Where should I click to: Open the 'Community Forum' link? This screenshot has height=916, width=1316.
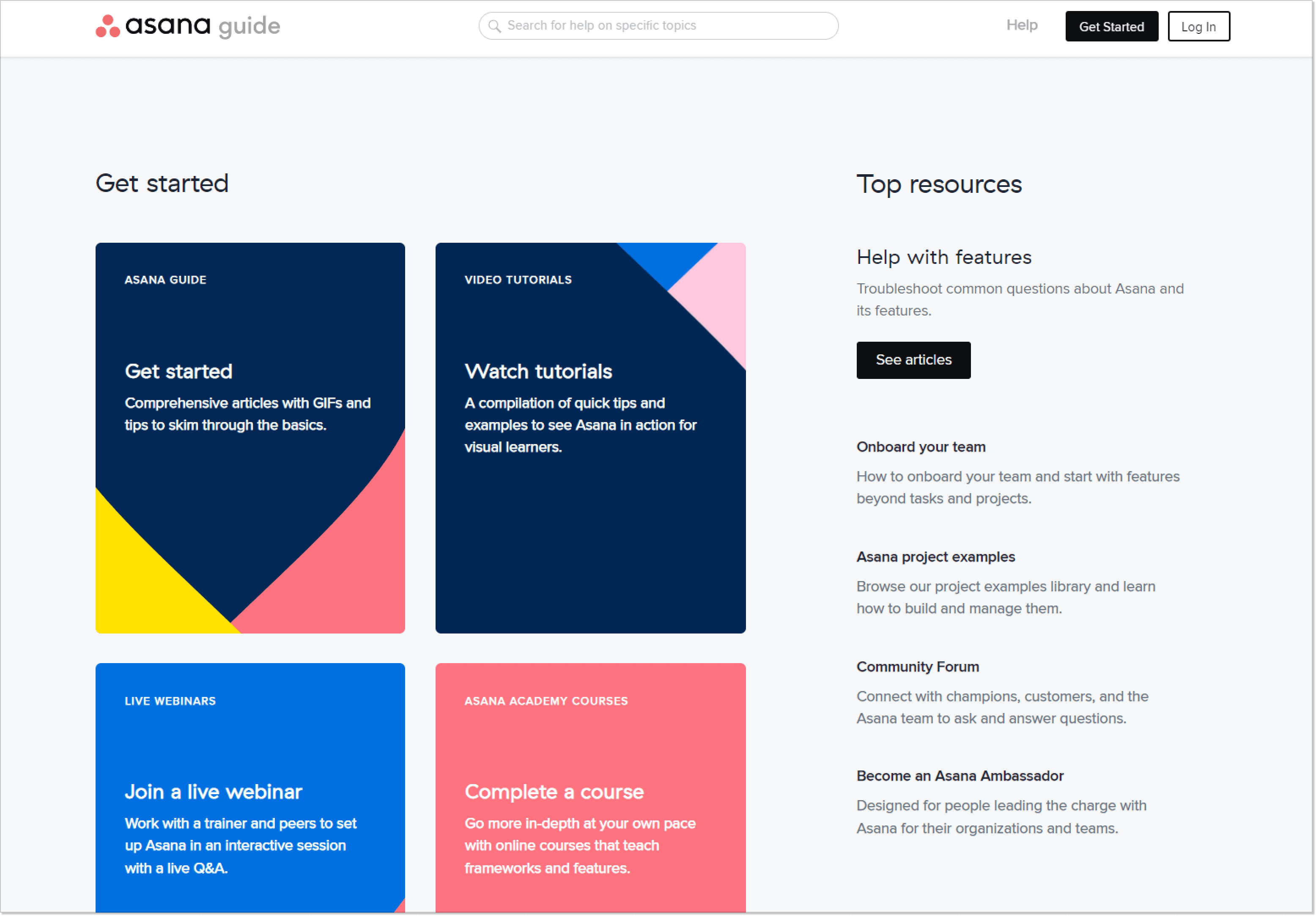[x=918, y=666]
